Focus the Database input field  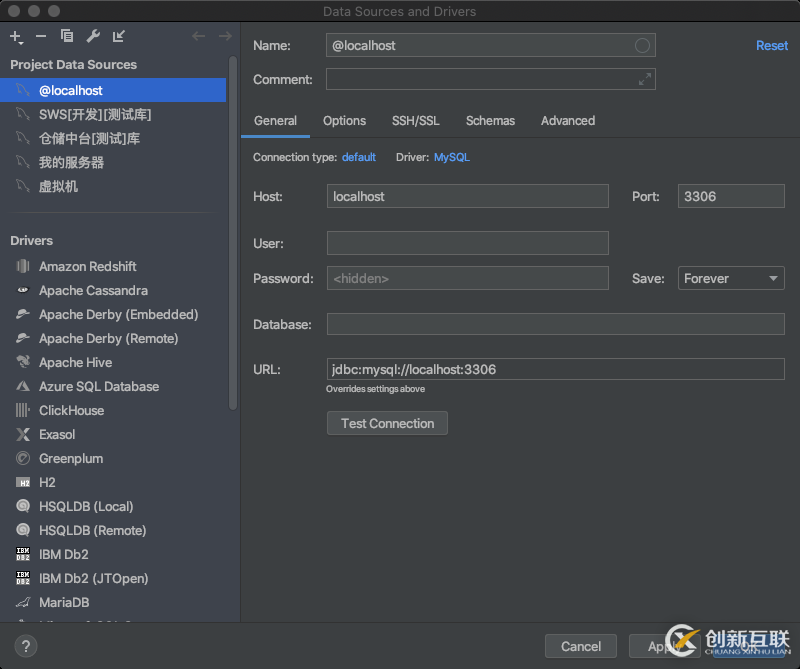coord(555,324)
